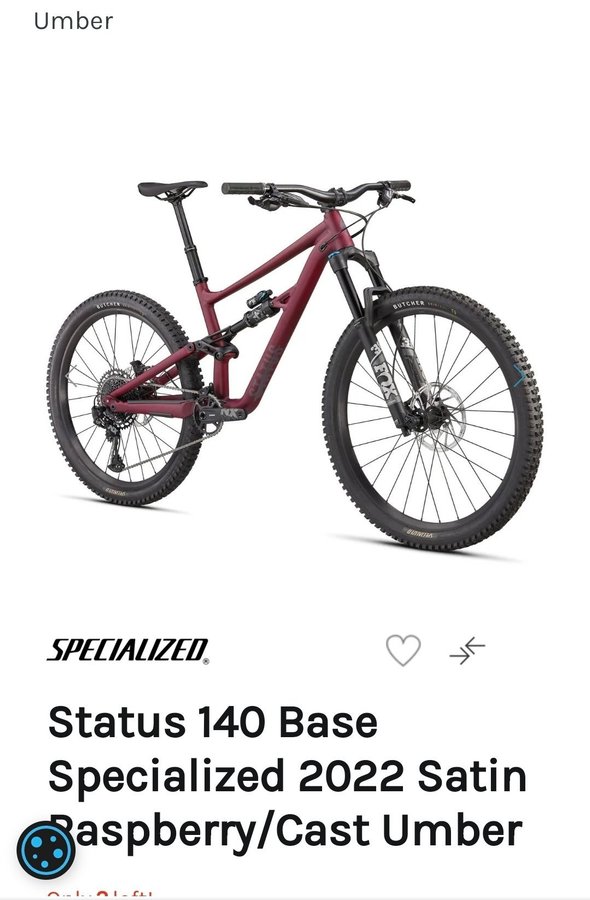590x900 pixels.
Task: Click the rear wheel of the bike
Action: click(x=125, y=398)
